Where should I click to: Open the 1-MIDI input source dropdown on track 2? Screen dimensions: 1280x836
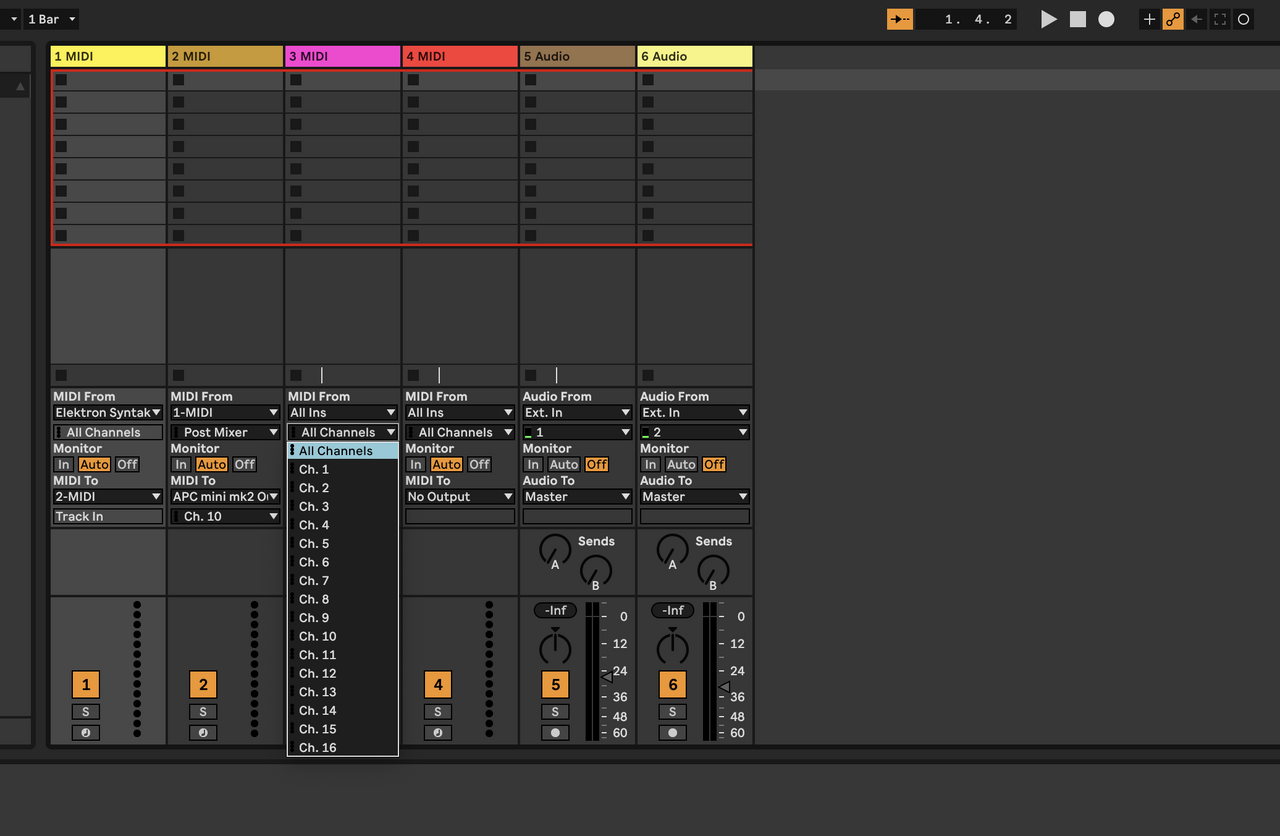(x=225, y=412)
